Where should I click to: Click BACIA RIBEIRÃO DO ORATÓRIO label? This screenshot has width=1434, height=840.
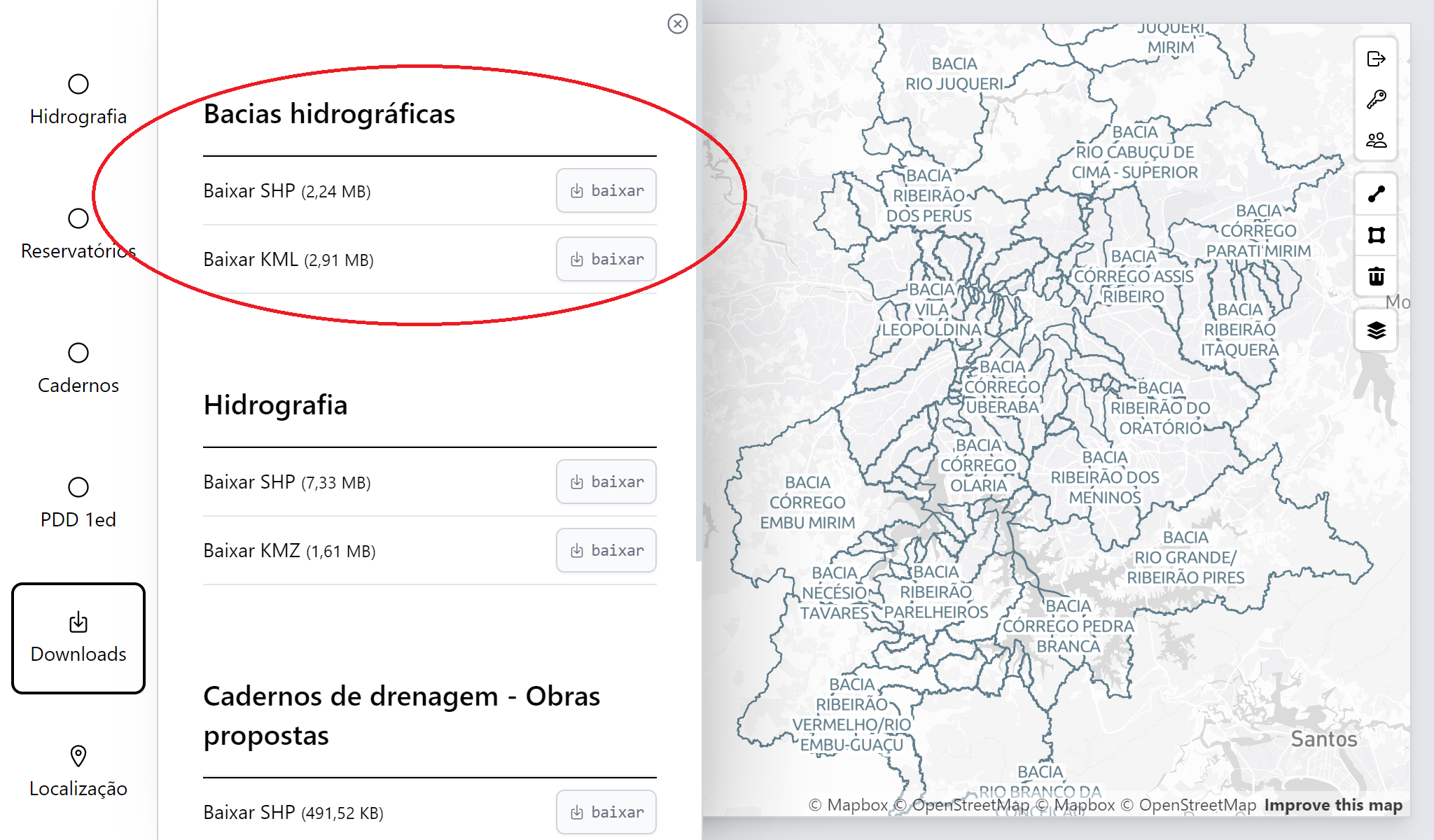1160,408
